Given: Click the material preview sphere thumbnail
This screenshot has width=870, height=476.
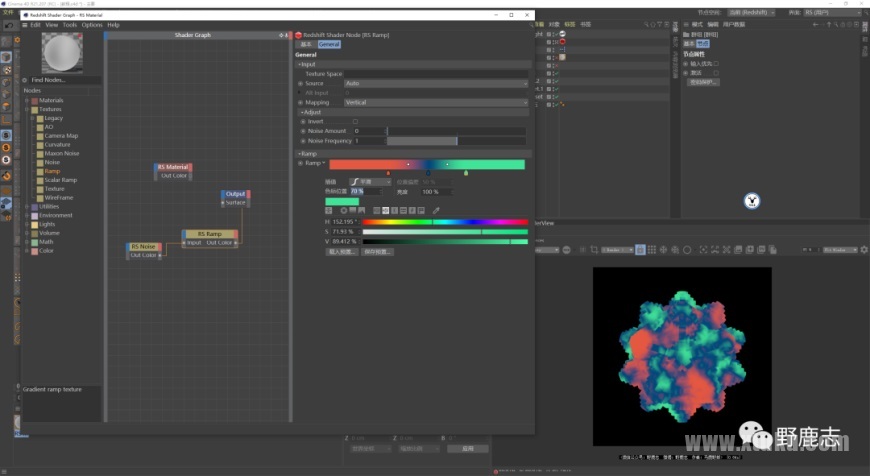Looking at the screenshot, I should point(62,53).
